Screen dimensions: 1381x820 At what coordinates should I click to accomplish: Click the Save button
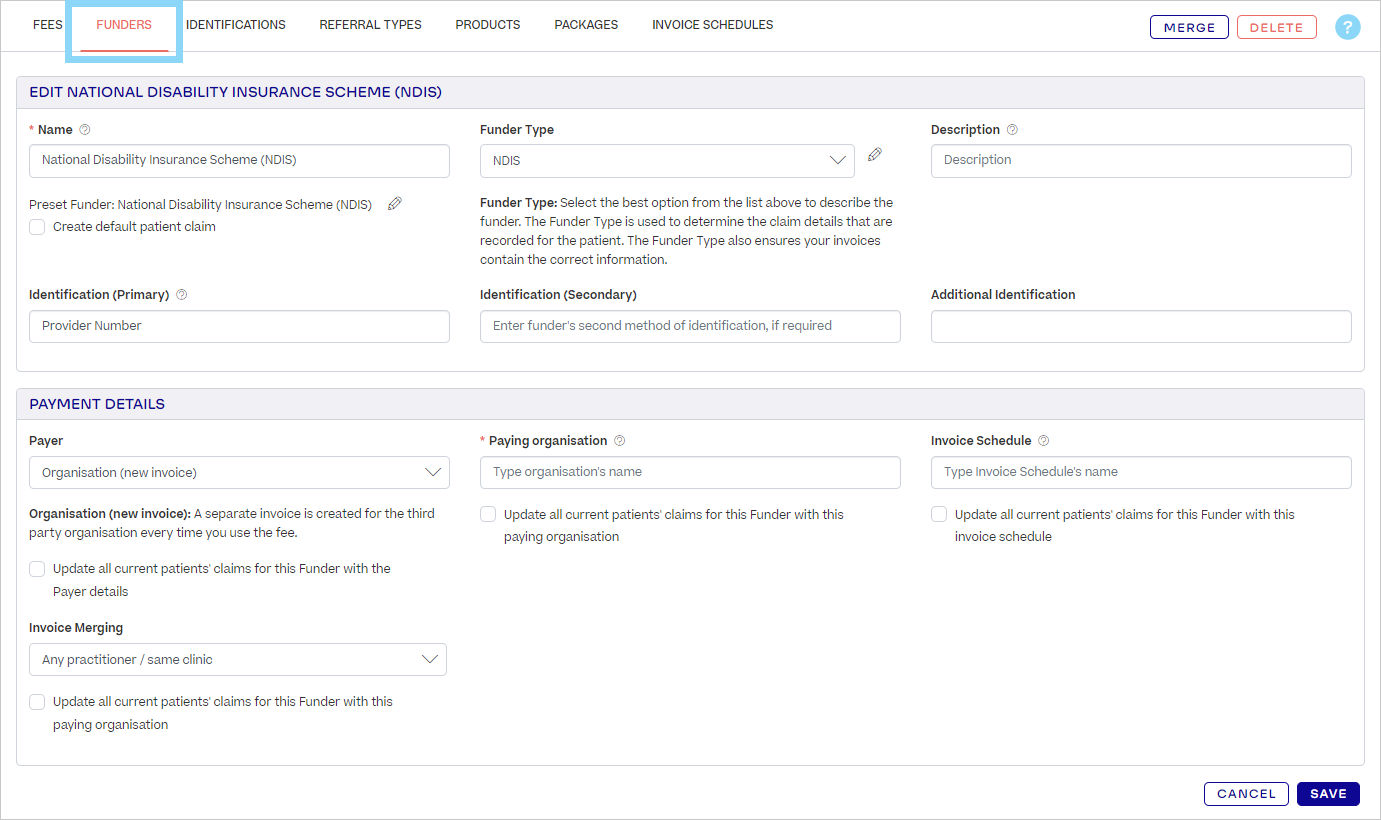point(1328,794)
